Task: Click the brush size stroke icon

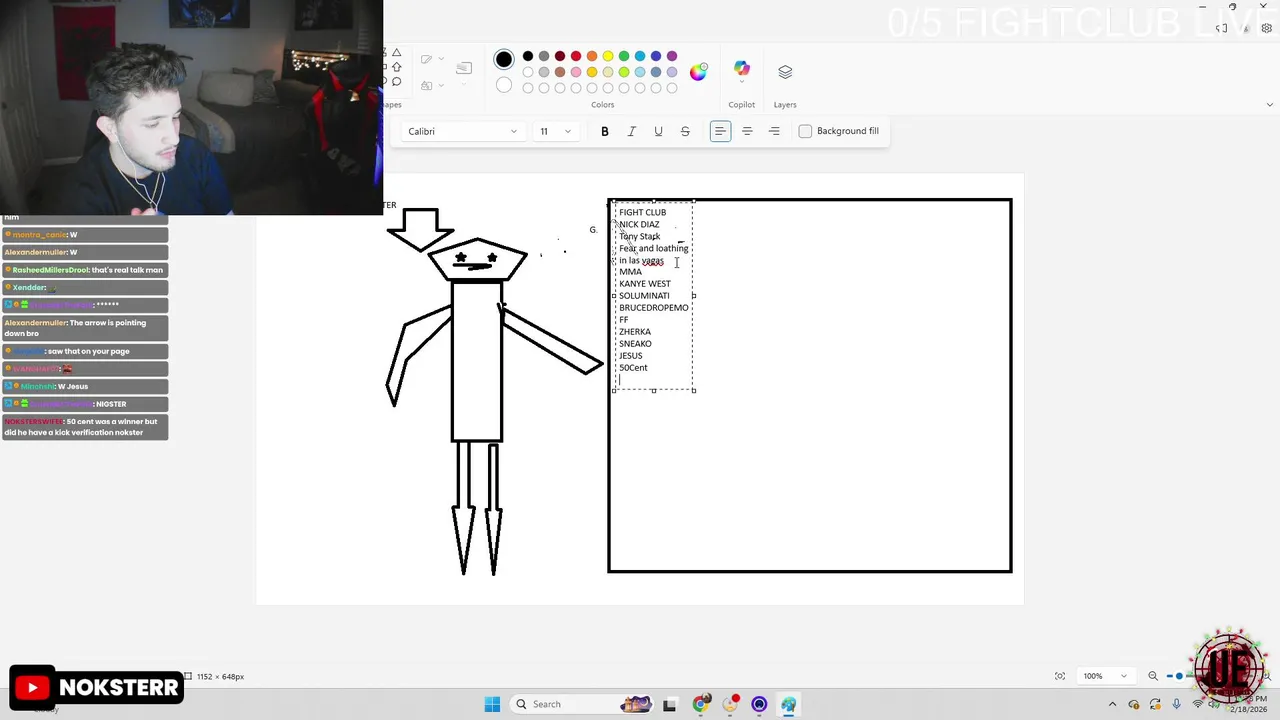Action: click(x=464, y=68)
